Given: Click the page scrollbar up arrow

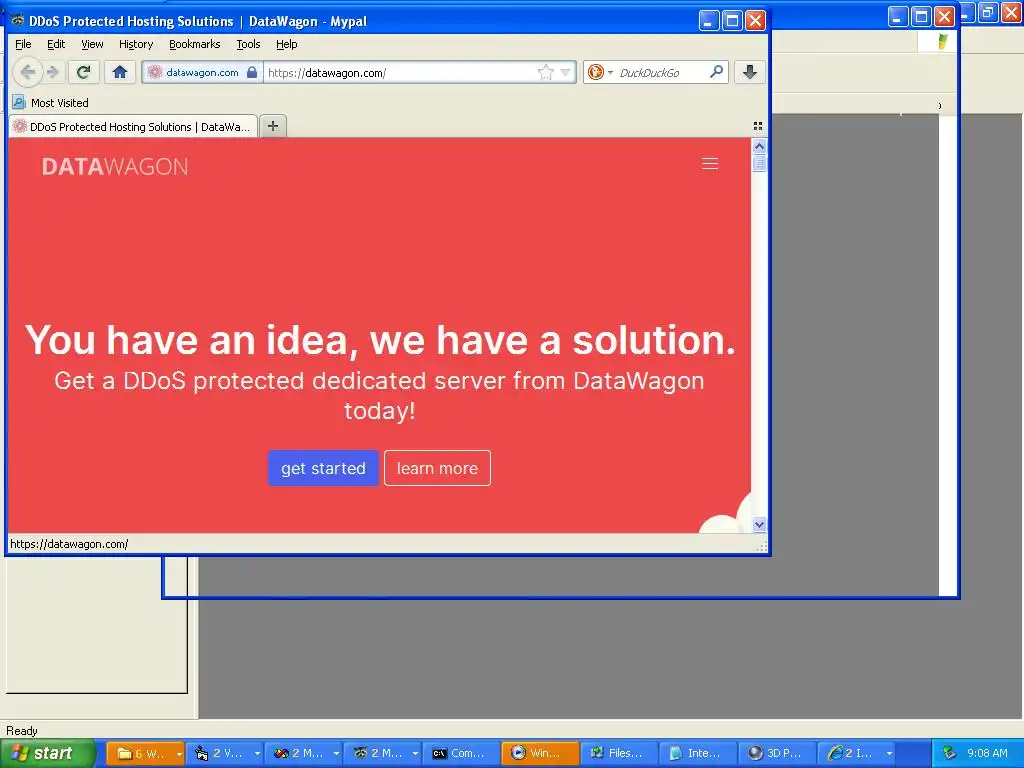Looking at the screenshot, I should [x=759, y=146].
